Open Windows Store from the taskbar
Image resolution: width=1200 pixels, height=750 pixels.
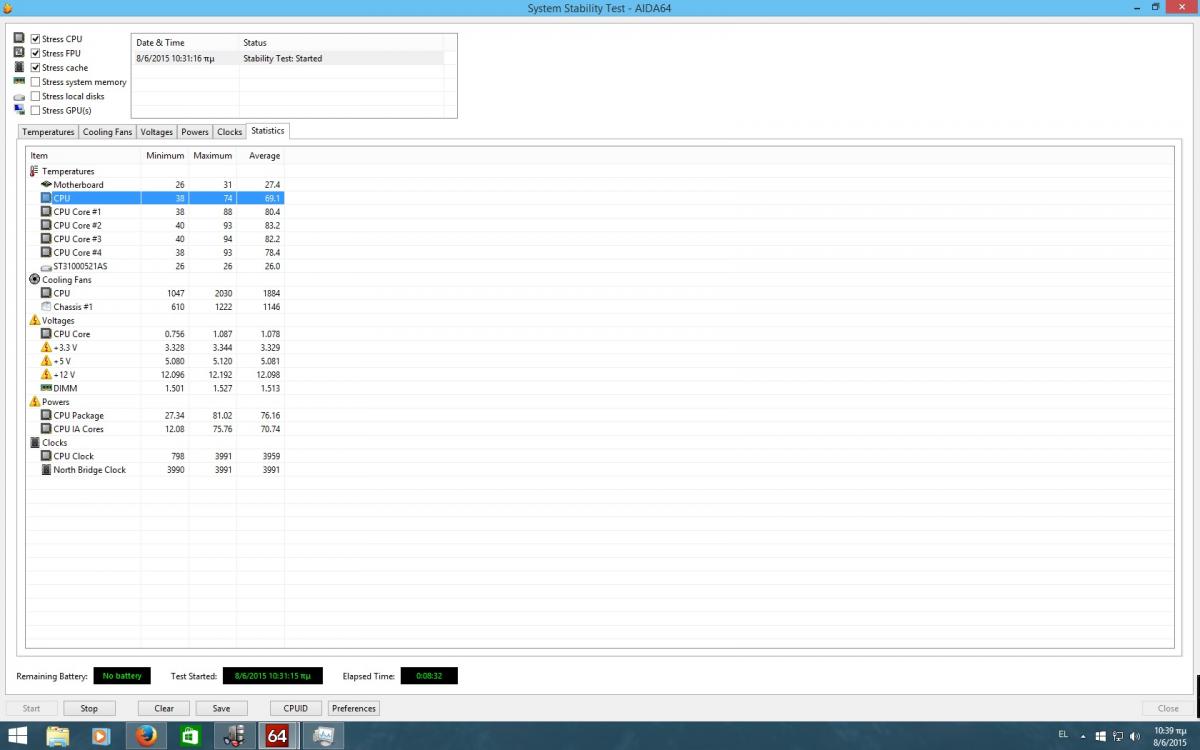tap(190, 736)
